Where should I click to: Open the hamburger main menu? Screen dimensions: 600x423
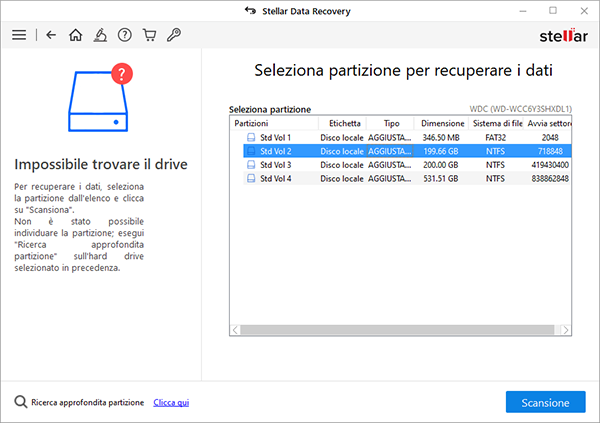point(18,35)
